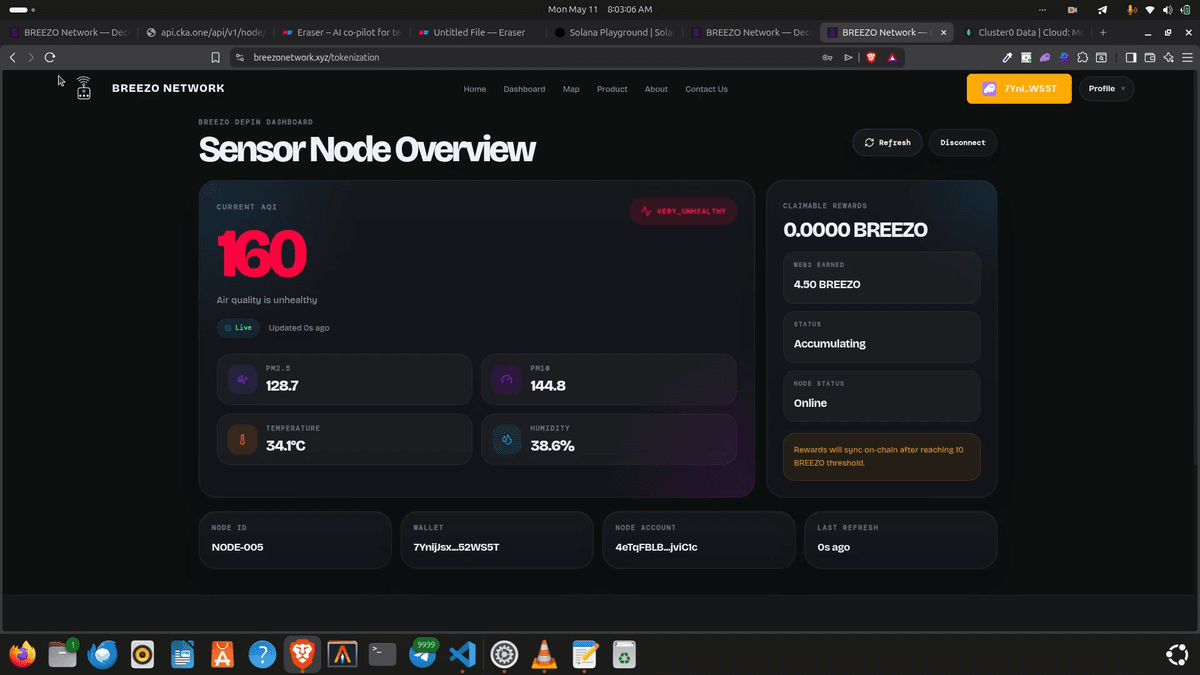Viewport: 1200px width, 675px height.
Task: Switch to the api.cka.one browser tab
Action: 206,32
